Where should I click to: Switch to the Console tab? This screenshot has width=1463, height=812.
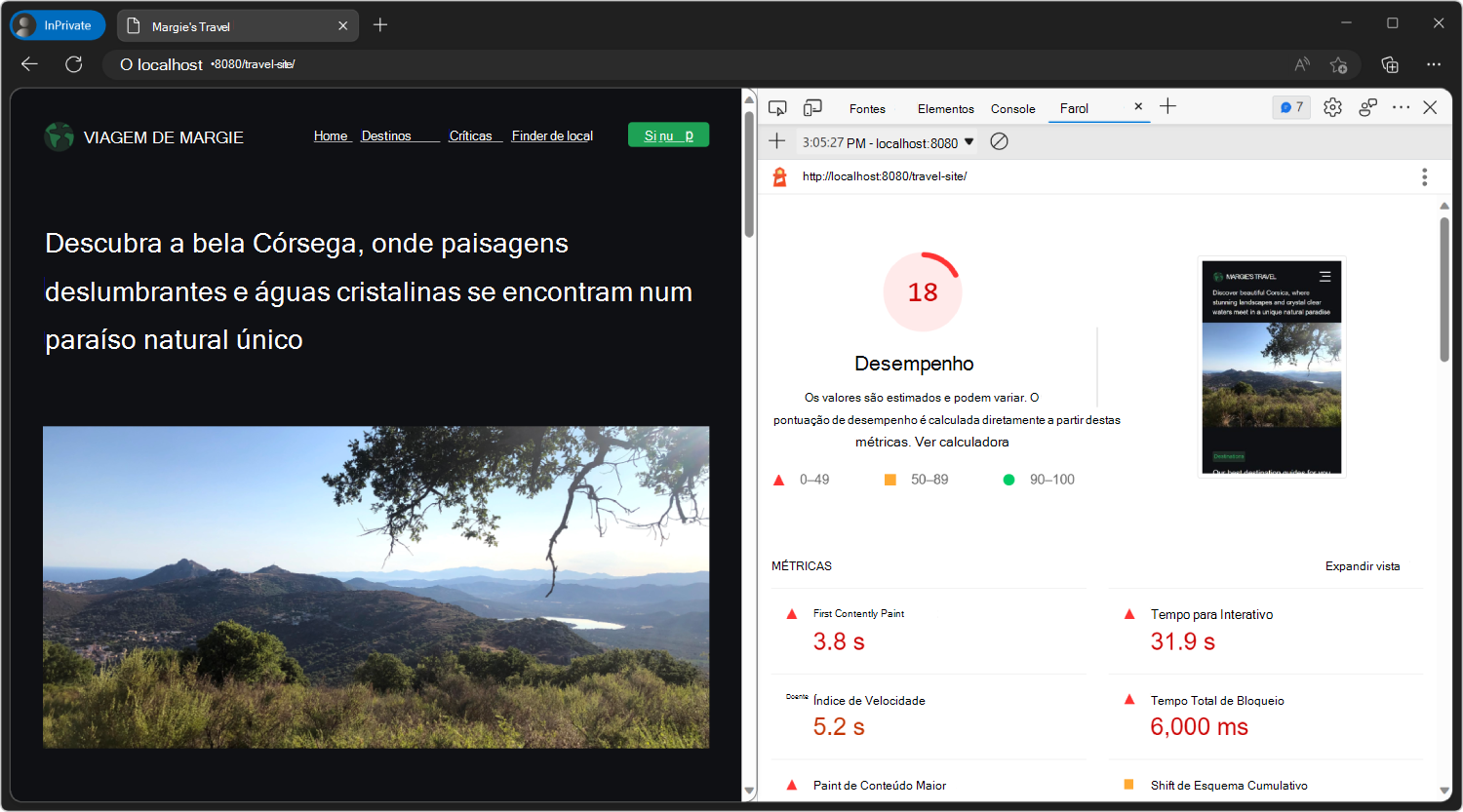coord(1012,109)
